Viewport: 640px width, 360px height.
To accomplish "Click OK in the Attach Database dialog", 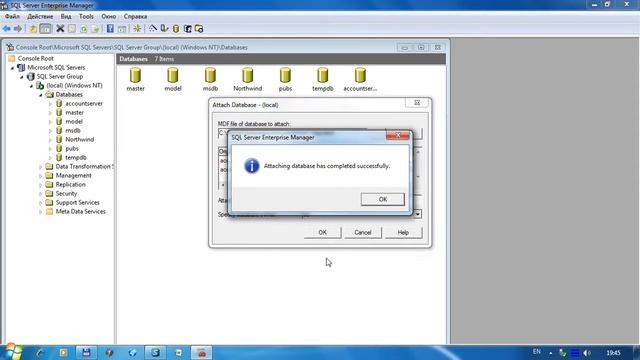I will (x=322, y=232).
